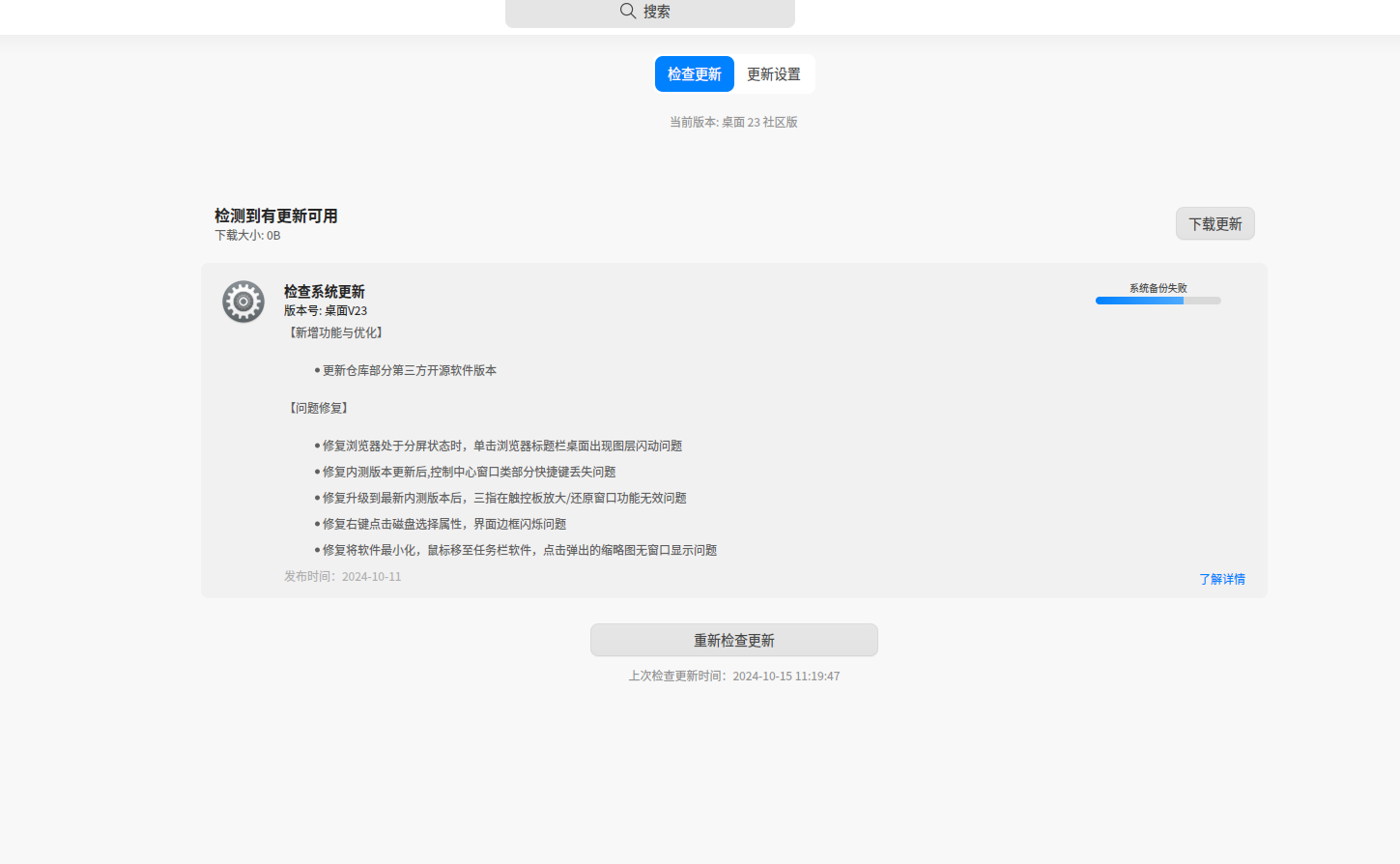Open the 了解详情 link
This screenshot has width=1400, height=864.
[x=1222, y=579]
